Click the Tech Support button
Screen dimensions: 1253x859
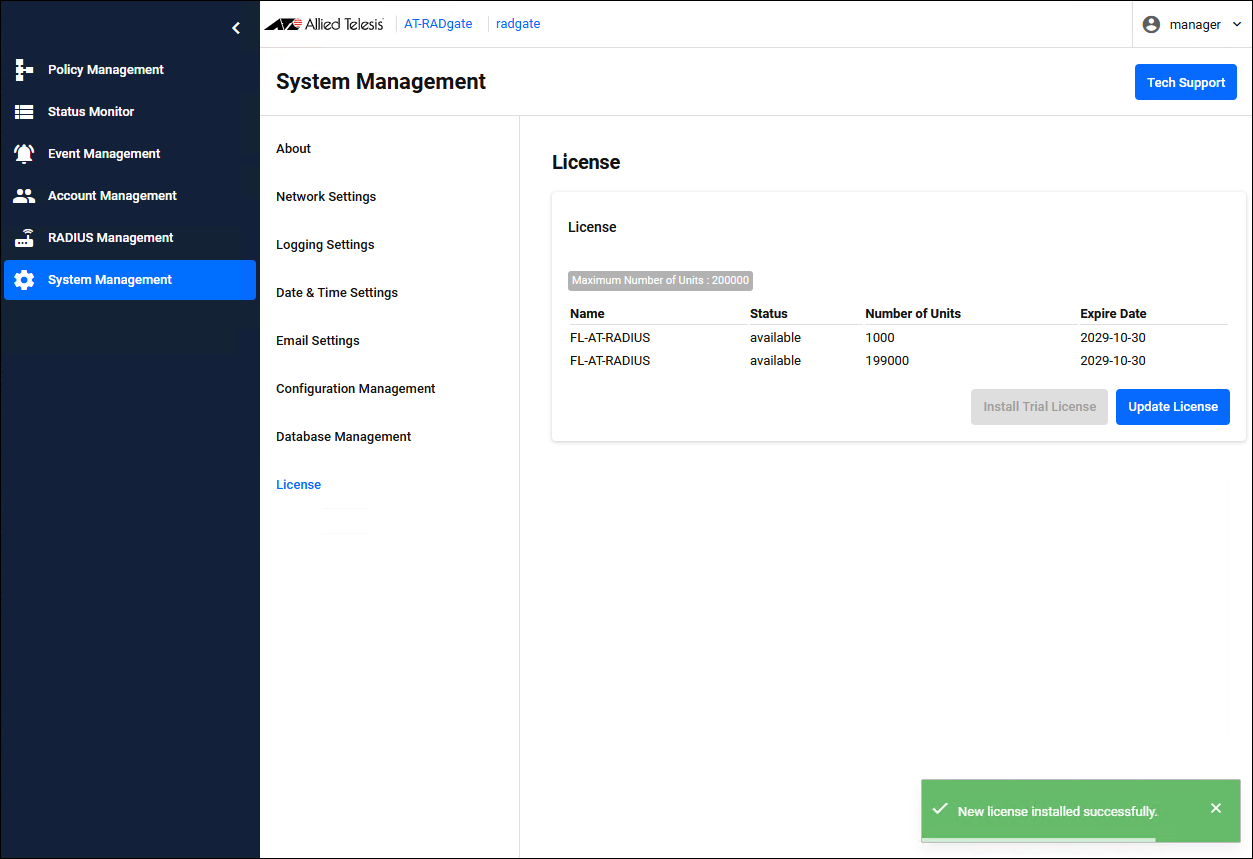[x=1185, y=83]
